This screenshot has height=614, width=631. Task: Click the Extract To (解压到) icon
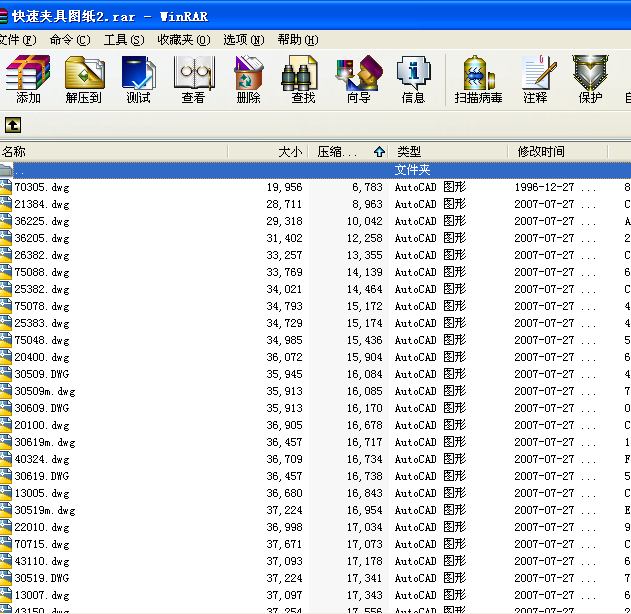tap(84, 78)
